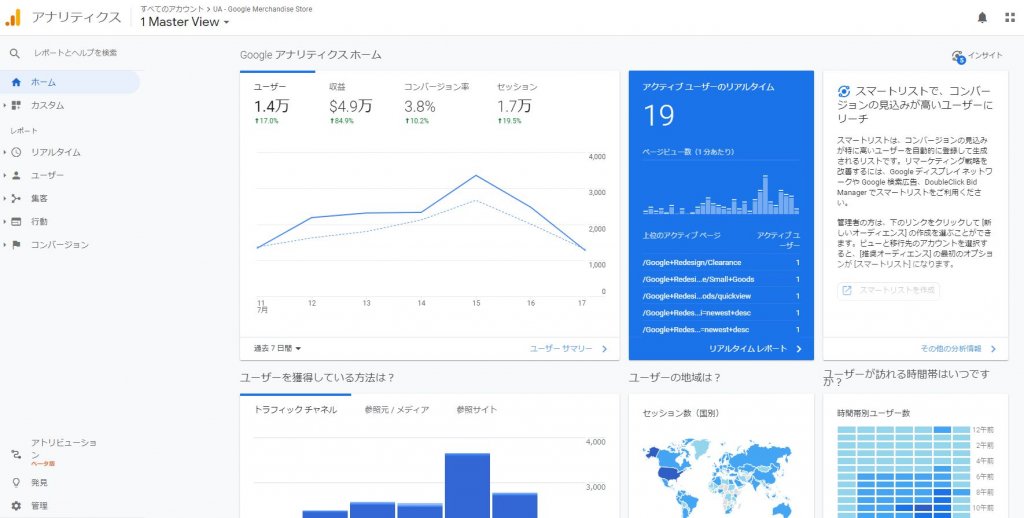This screenshot has width=1024, height=518.
Task: Go to ホーム in the sidebar
Action: 70,82
